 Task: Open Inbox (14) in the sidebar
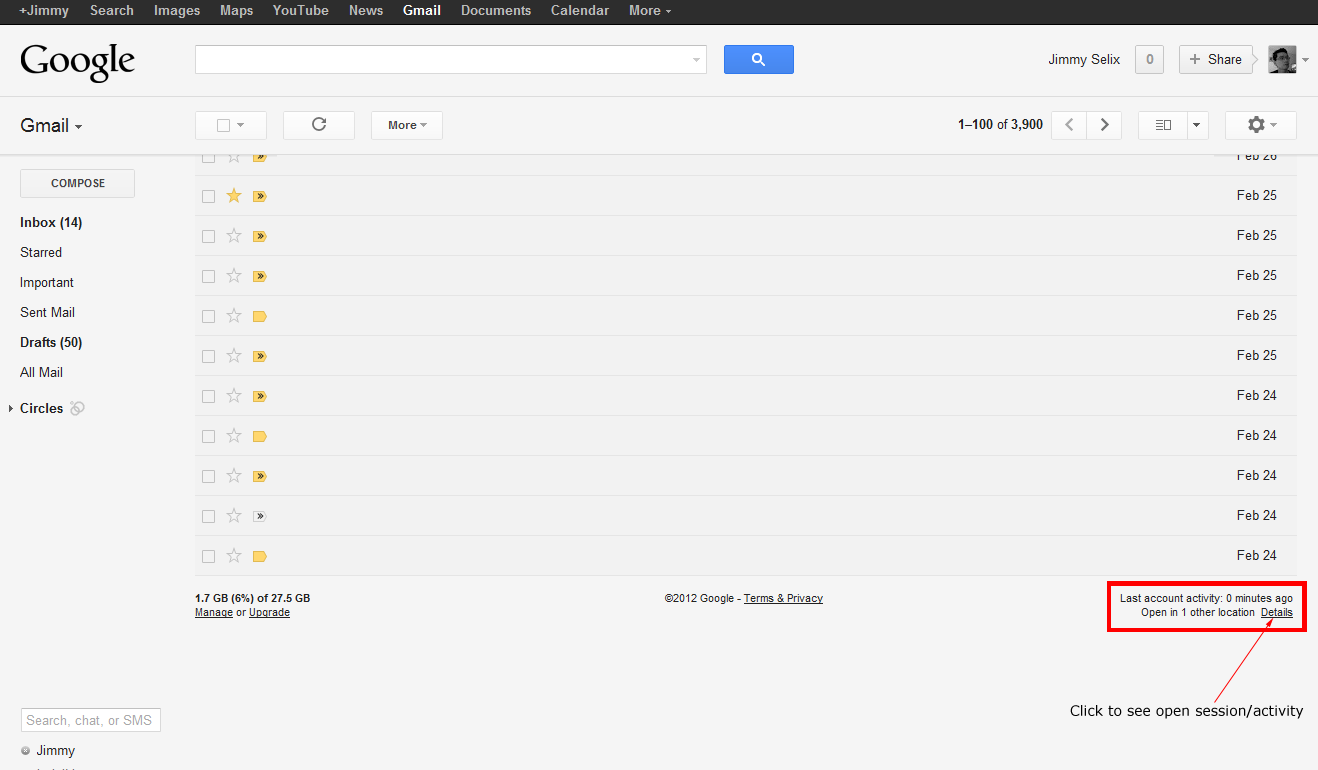[51, 223]
